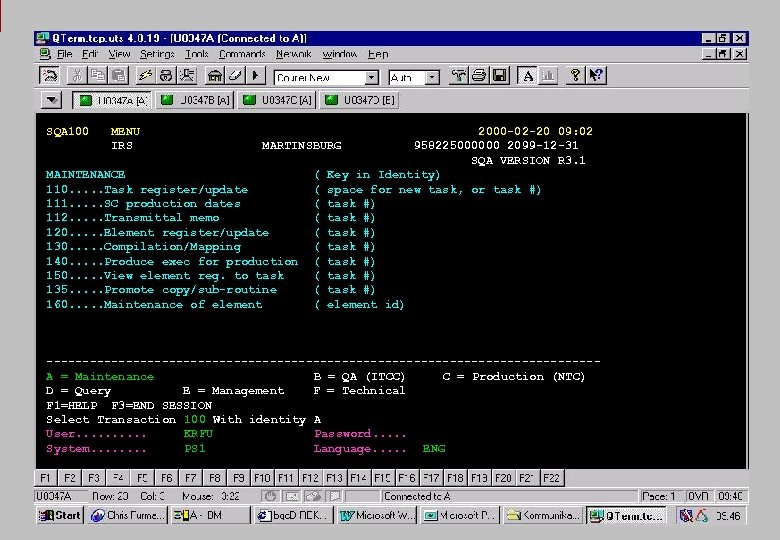Click the Windows Start button
The width and height of the screenshot is (780, 540).
pyautogui.click(x=60, y=516)
